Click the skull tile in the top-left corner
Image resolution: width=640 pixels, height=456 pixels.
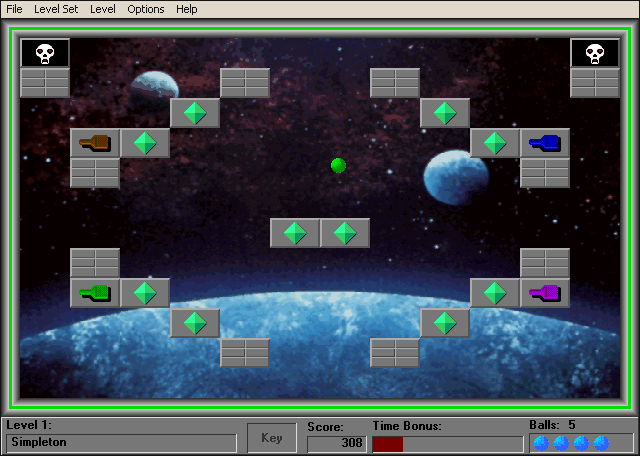(x=45, y=53)
